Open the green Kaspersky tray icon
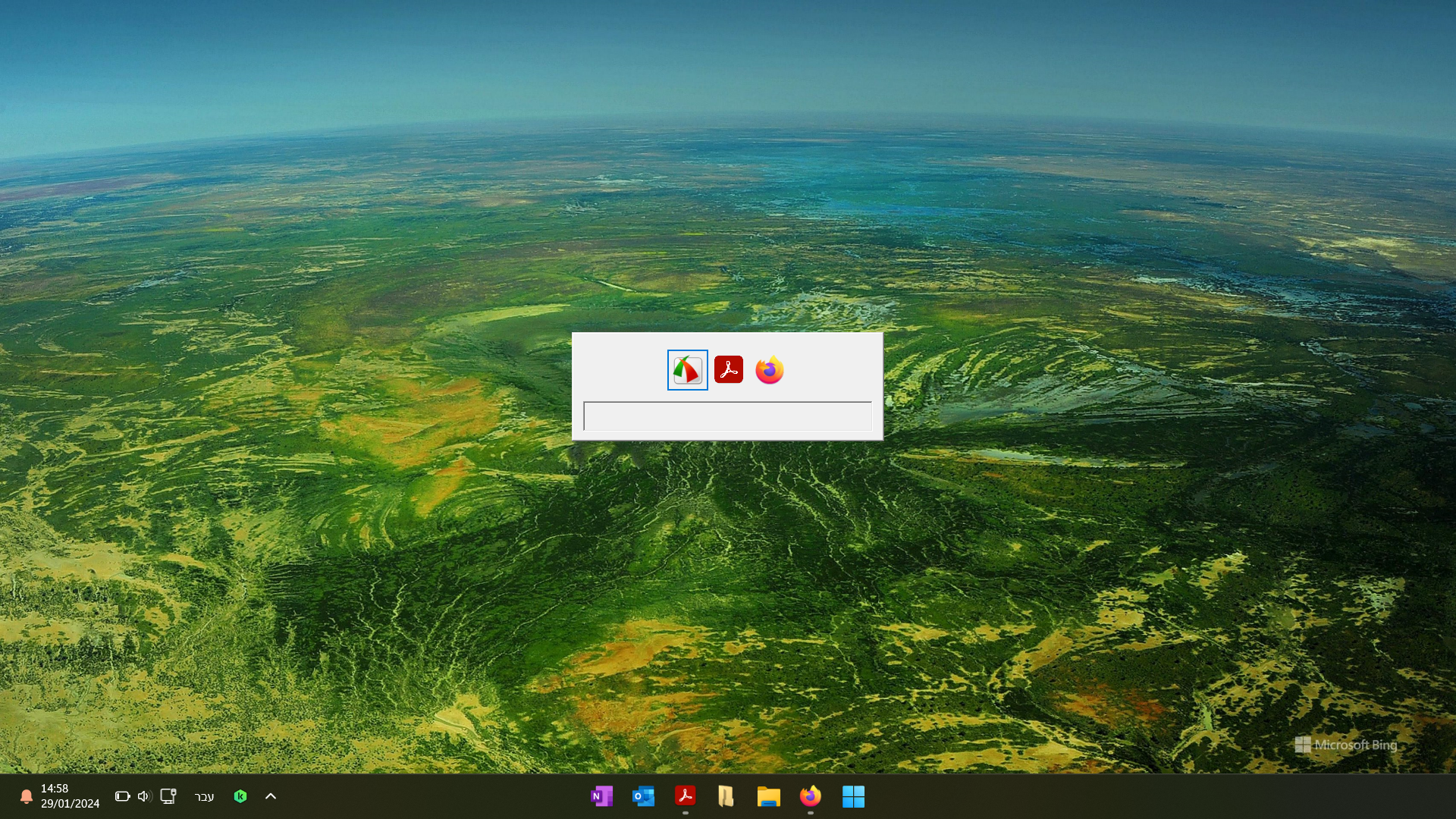The width and height of the screenshot is (1456, 819). click(x=240, y=796)
